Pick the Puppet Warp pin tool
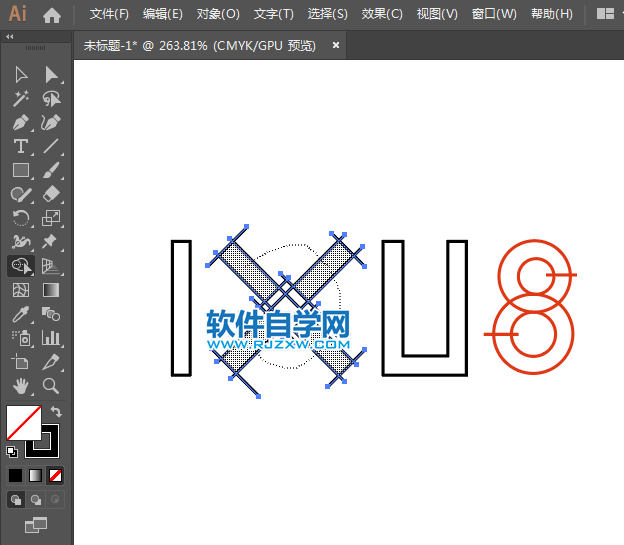Viewport: 624px width, 545px height. [x=51, y=242]
